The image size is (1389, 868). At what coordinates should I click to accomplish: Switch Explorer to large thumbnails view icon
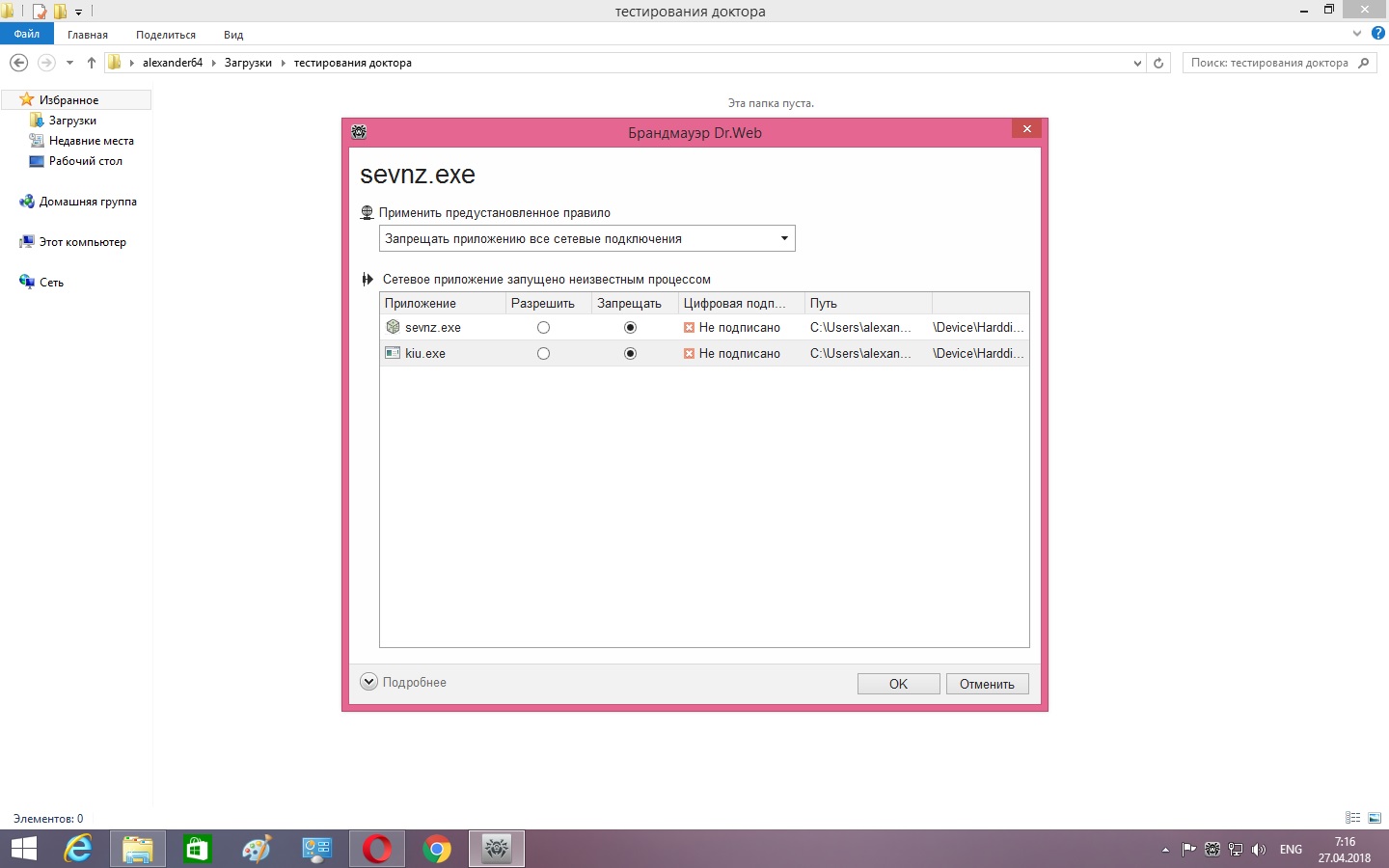(1375, 818)
